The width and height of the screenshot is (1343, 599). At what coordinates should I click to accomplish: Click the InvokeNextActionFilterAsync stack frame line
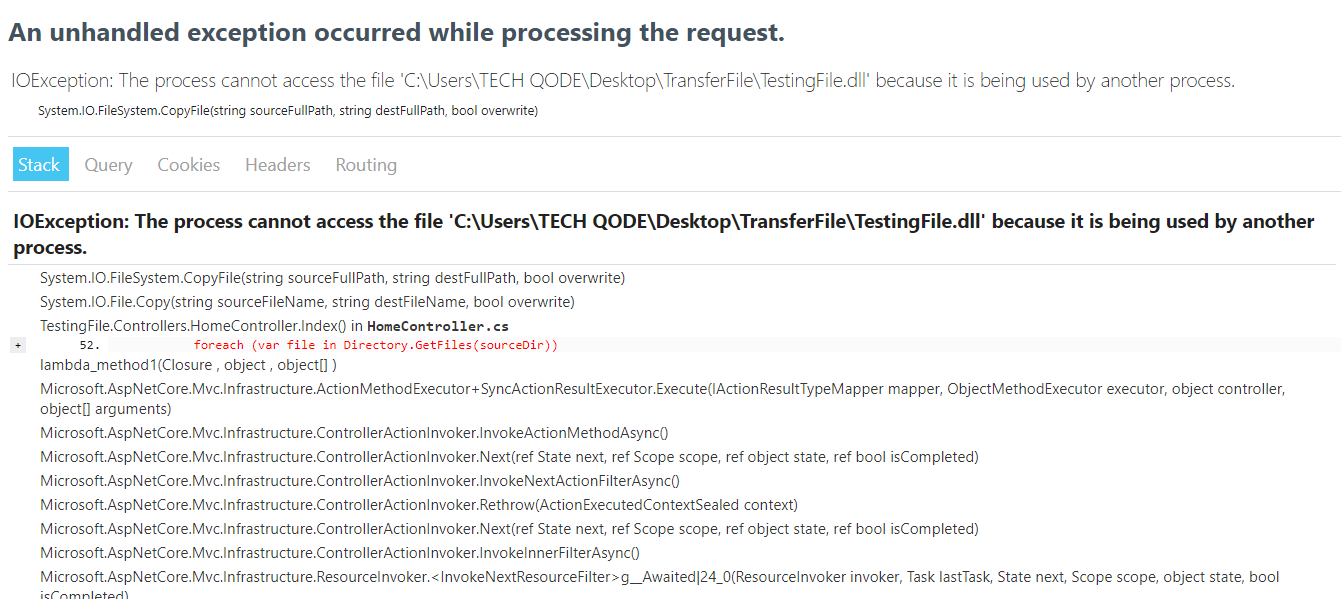360,481
